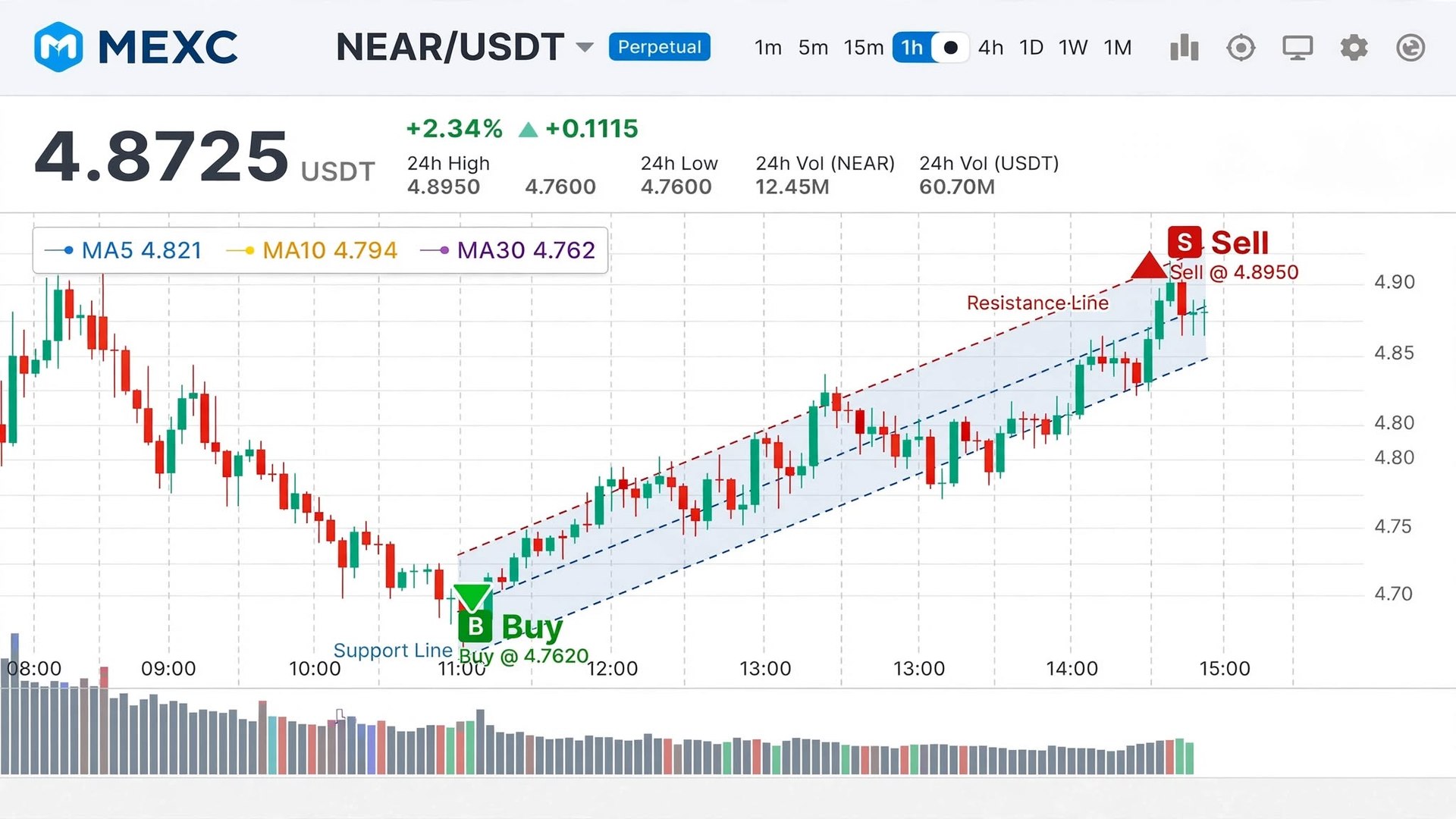Click the red sell triangle marker

1149,265
